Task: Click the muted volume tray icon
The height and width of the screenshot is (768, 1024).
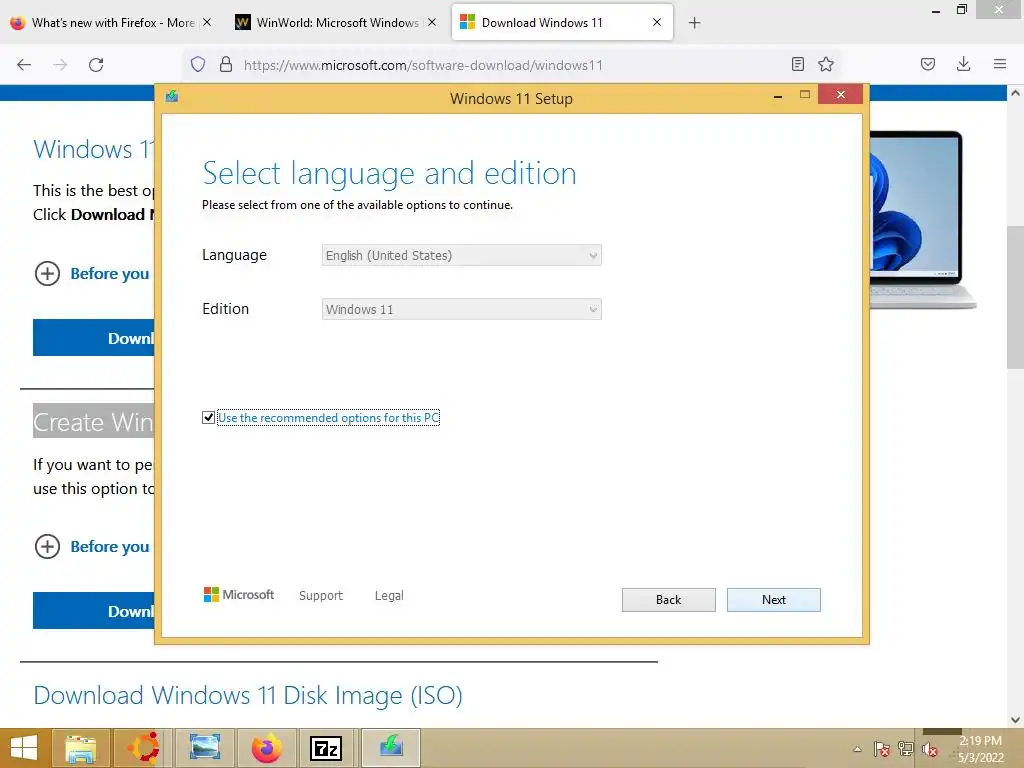Action: pos(929,749)
